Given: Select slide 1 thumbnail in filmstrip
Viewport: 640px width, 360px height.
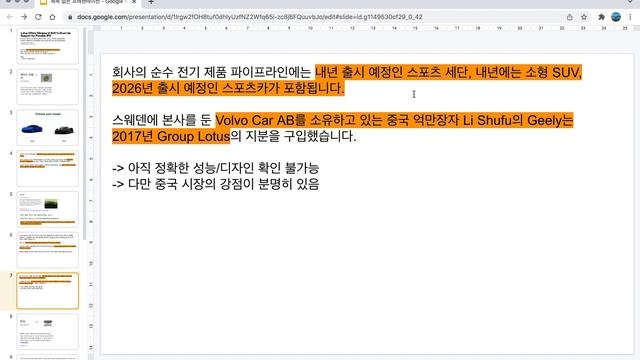Looking at the screenshot, I should (47, 46).
